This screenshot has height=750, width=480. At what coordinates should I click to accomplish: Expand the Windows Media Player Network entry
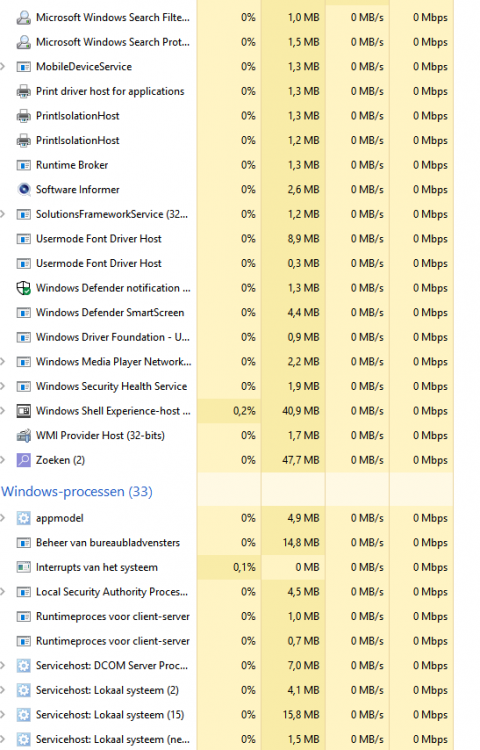[x=3, y=362]
